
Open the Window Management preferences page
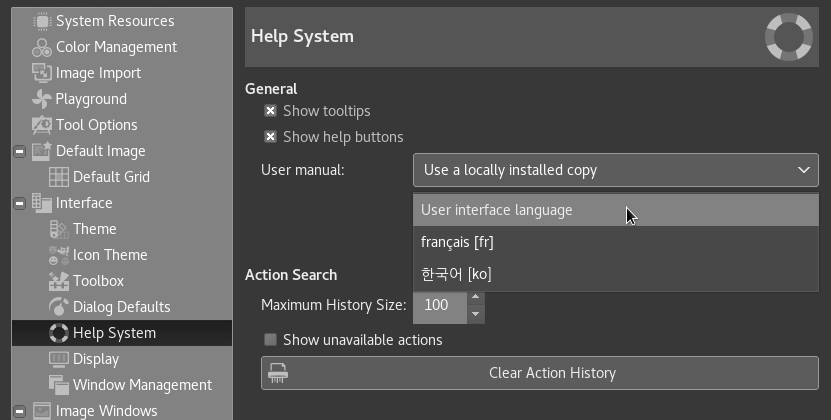tap(142, 385)
